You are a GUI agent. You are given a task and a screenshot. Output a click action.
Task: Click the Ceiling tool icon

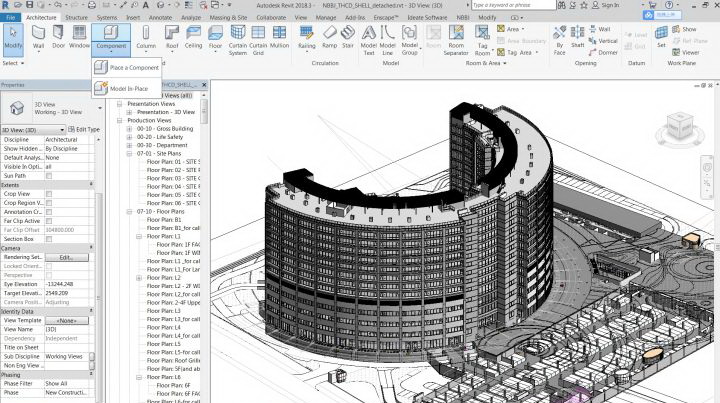click(194, 36)
